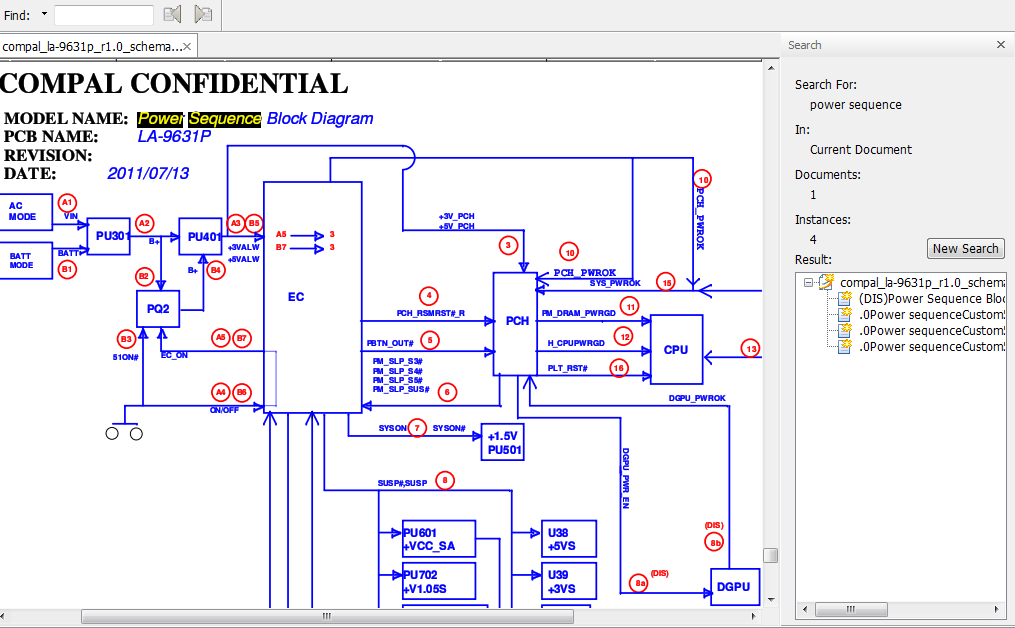The image size is (1015, 628).
Task: Click the 'H_CPUPWRGD' signal label
Action: point(575,343)
